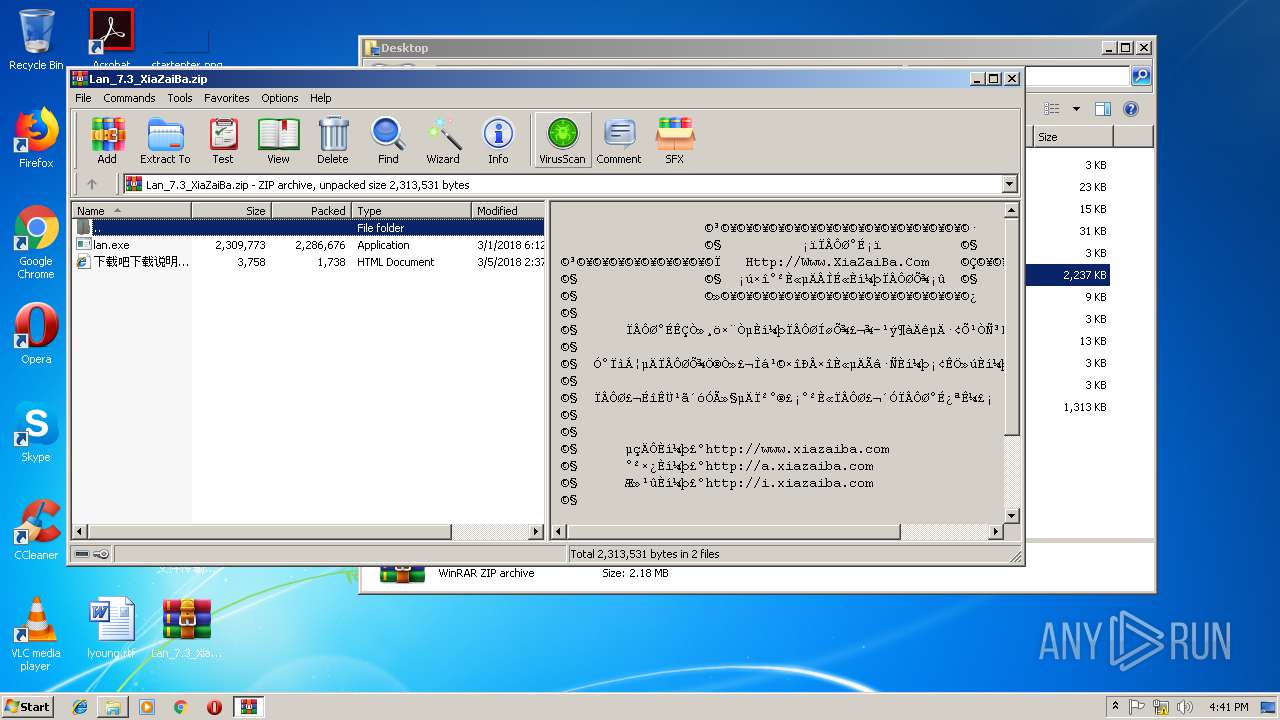Open the Tools menu

pos(180,98)
